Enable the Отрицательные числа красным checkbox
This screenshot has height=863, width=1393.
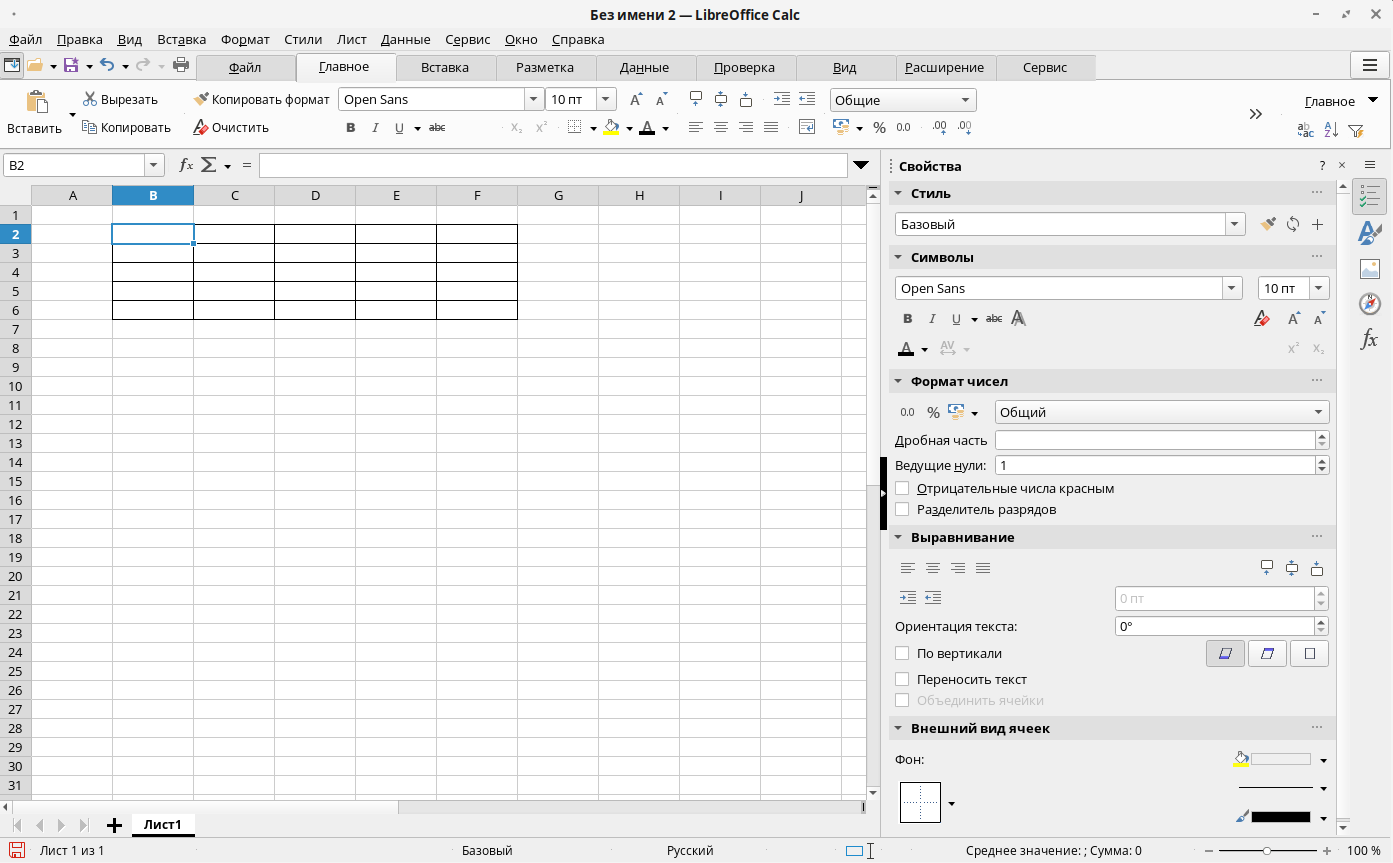902,489
